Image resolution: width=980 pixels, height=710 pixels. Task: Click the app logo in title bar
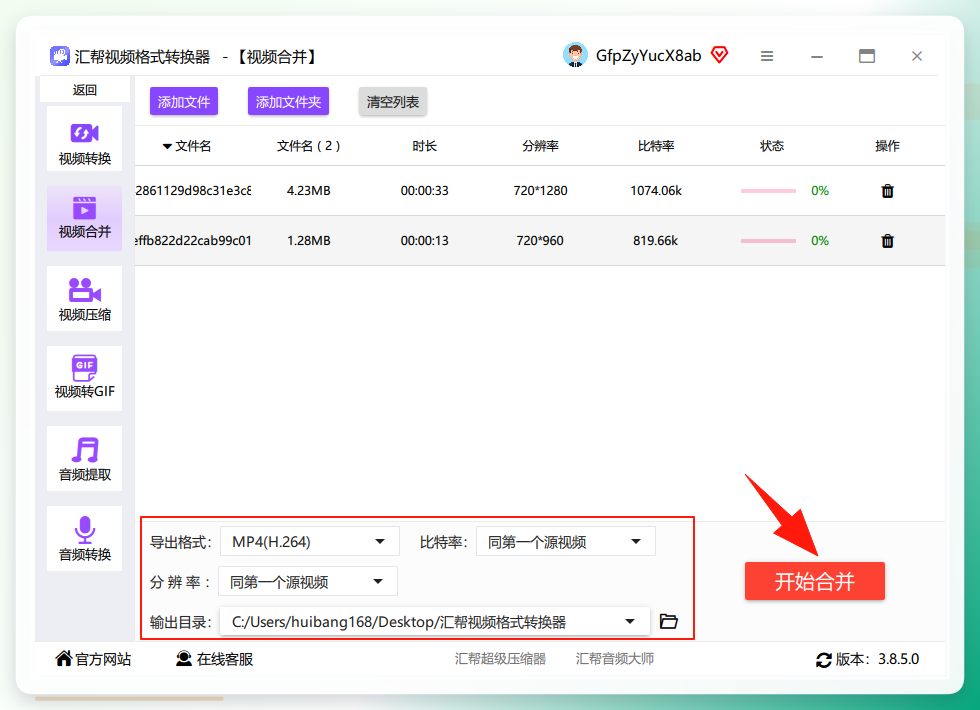pos(60,56)
